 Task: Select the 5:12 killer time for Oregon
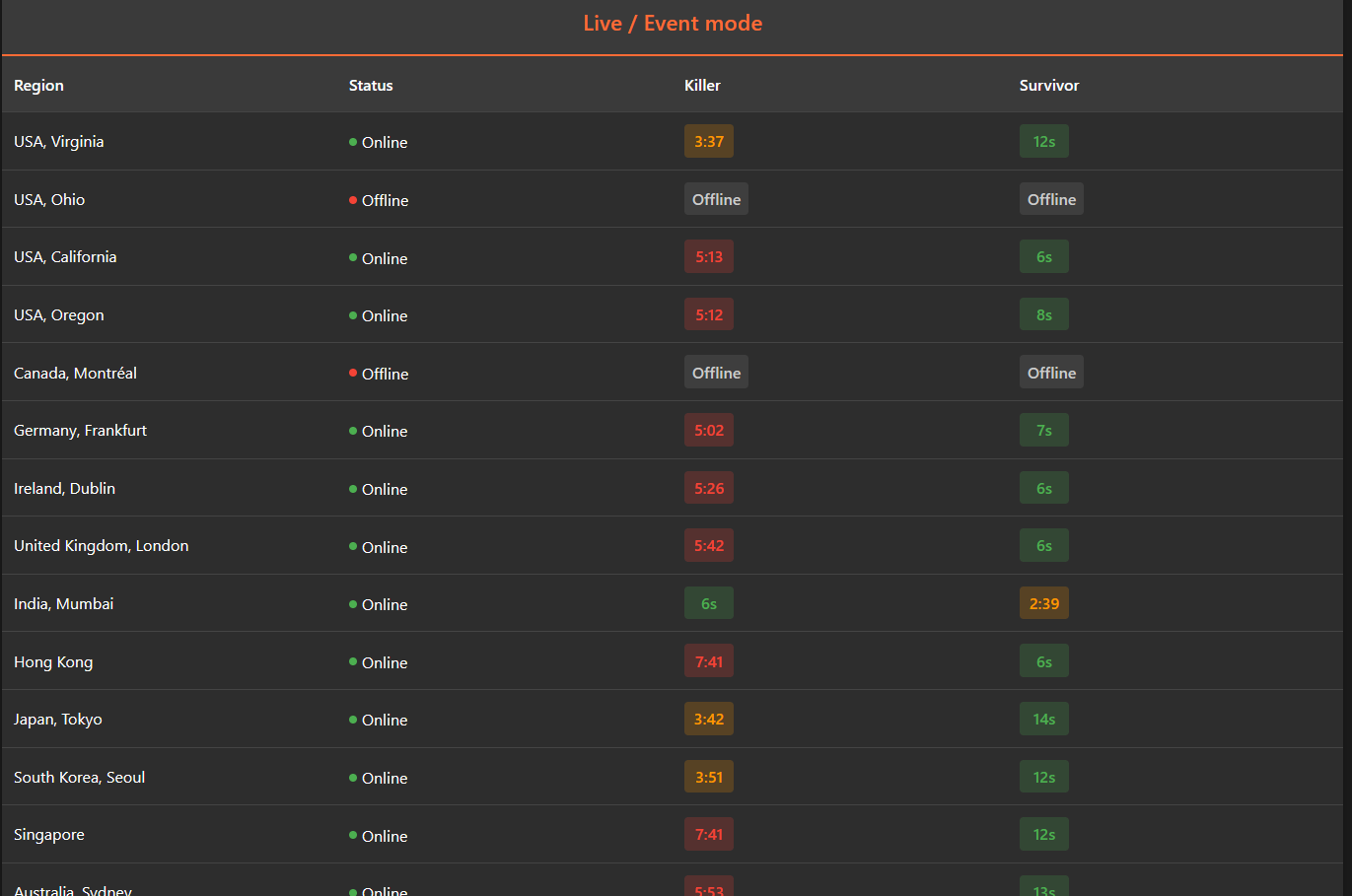click(709, 314)
